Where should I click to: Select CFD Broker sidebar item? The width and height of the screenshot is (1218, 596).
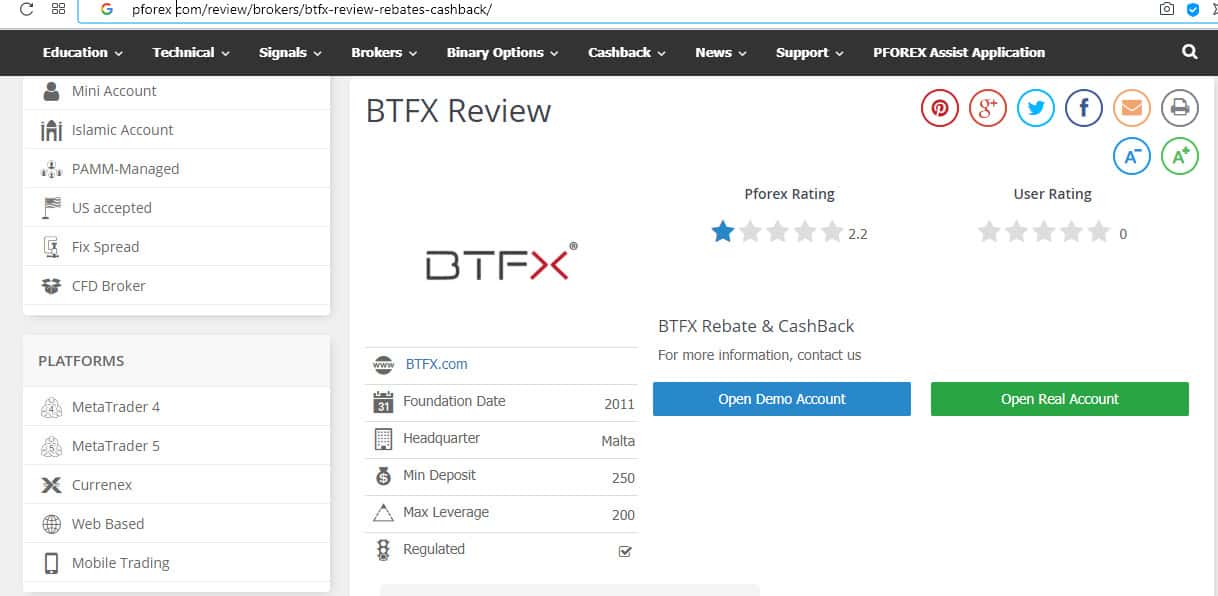tap(109, 286)
